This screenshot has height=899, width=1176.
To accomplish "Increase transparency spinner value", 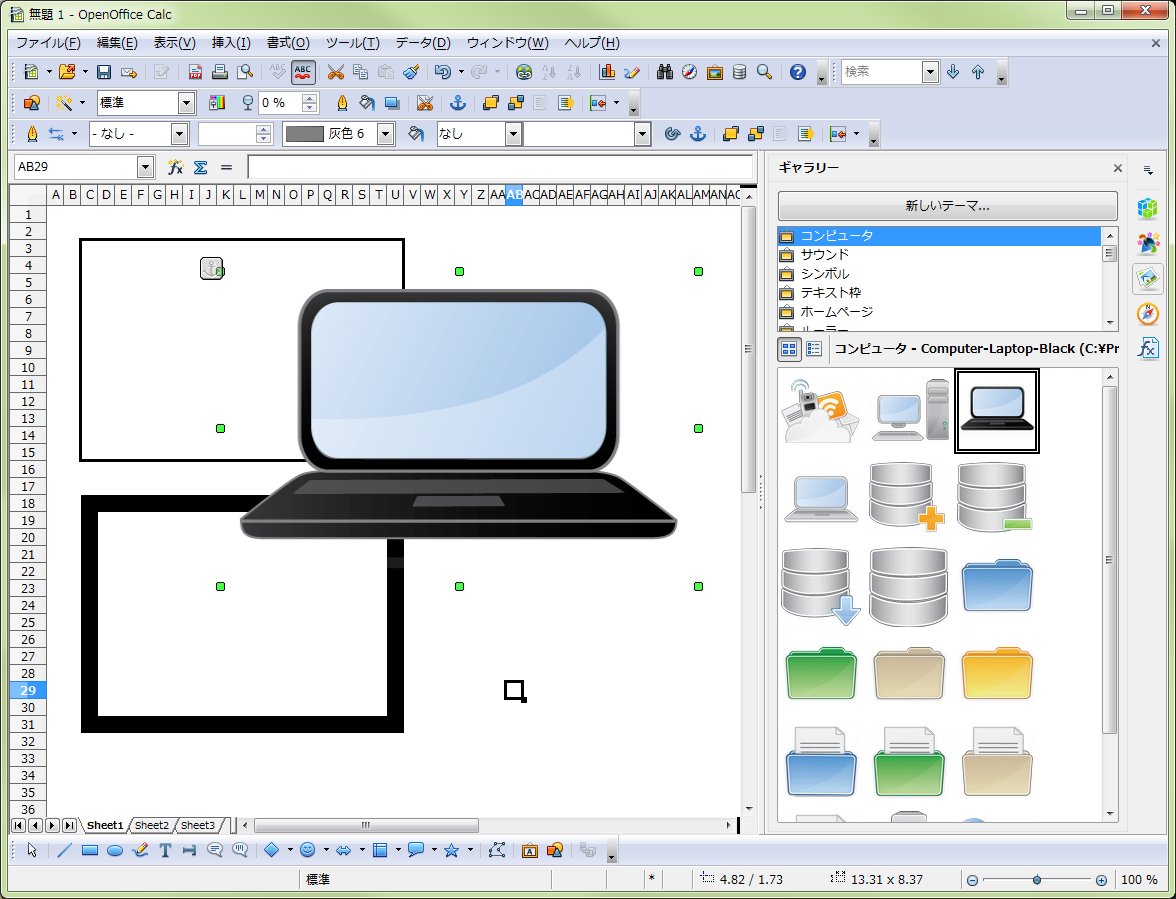I will (x=310, y=97).
